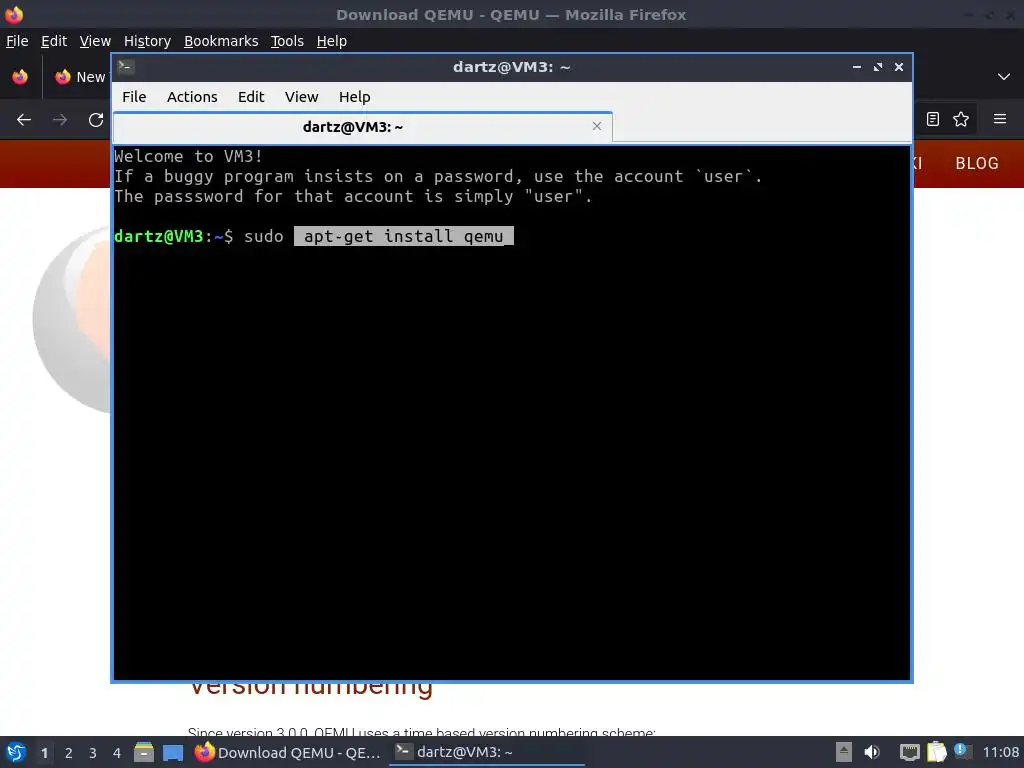Toggle reader view in Firefox
The image size is (1024, 768).
(x=933, y=119)
